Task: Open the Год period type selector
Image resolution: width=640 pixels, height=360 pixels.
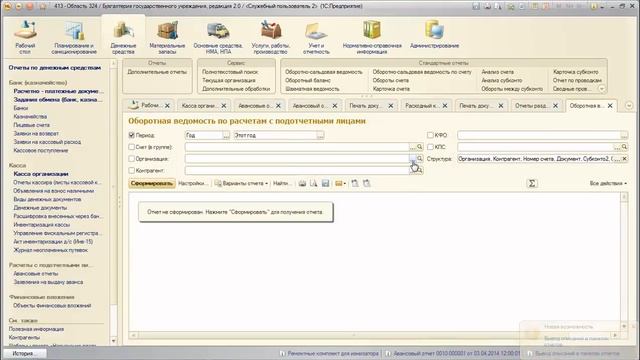Action: (x=226, y=136)
